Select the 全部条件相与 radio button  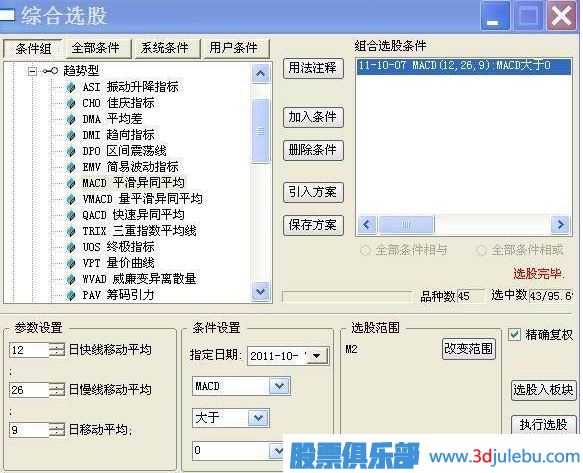click(x=365, y=250)
